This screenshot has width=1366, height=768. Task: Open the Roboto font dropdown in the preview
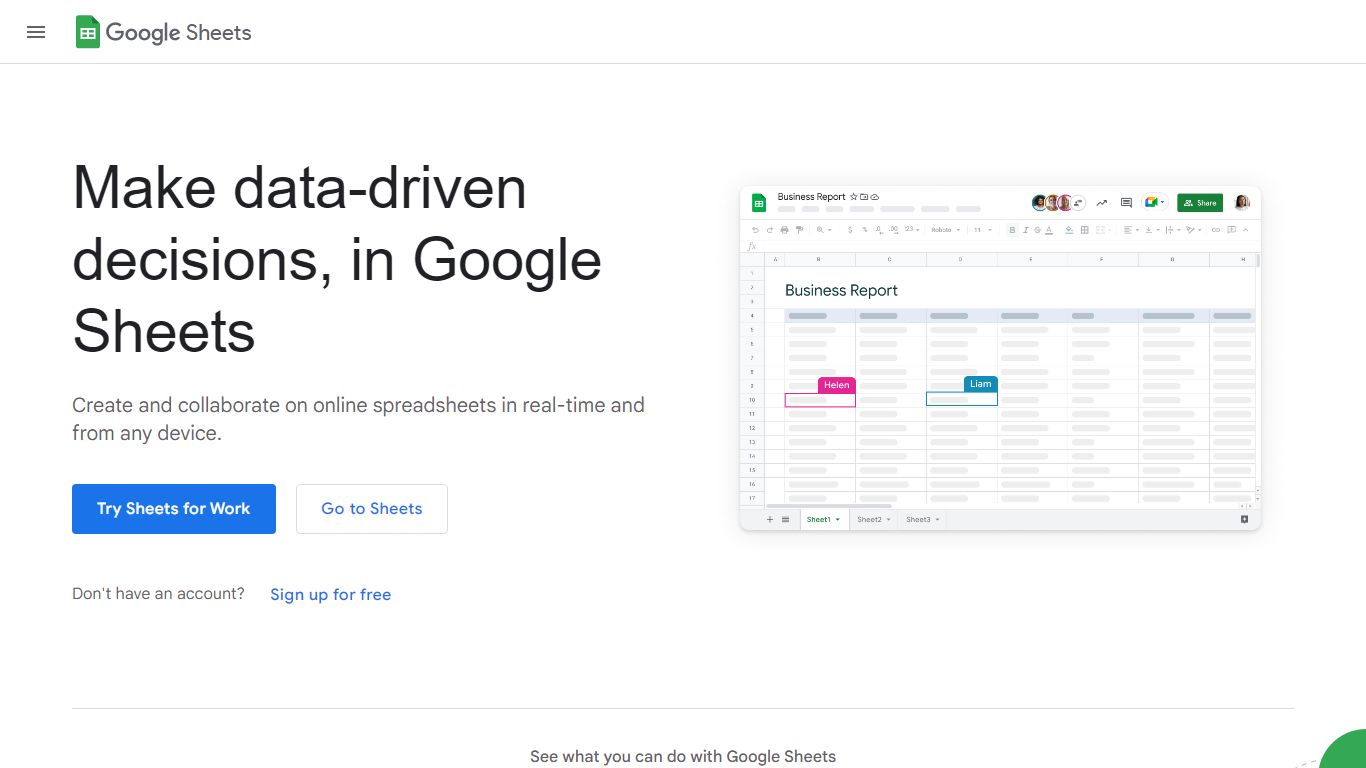pos(946,230)
